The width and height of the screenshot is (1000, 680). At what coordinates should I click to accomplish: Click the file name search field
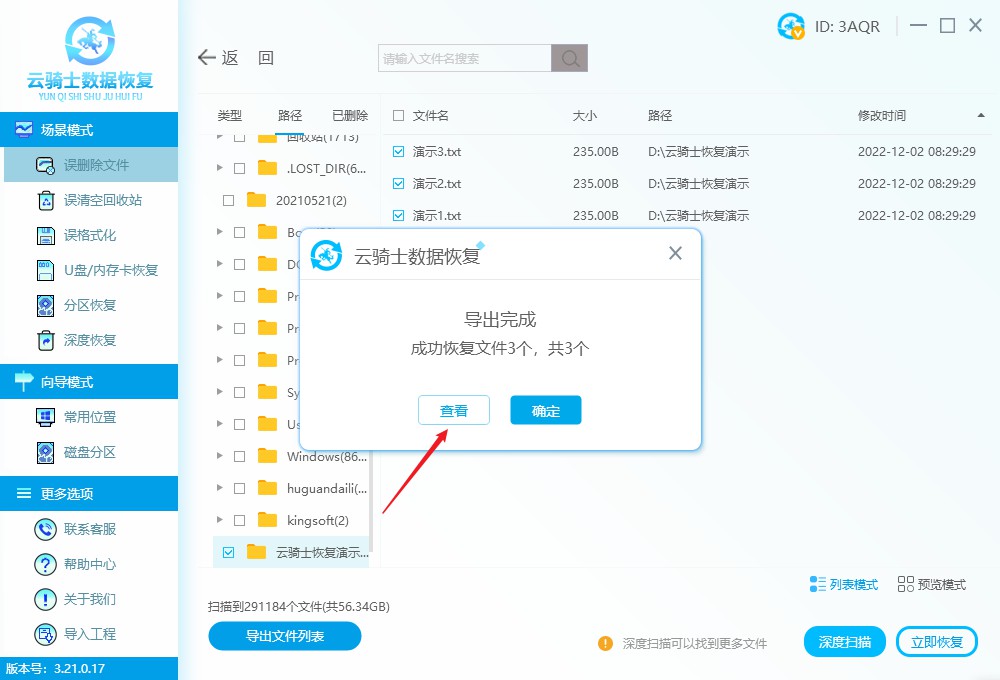pos(465,59)
